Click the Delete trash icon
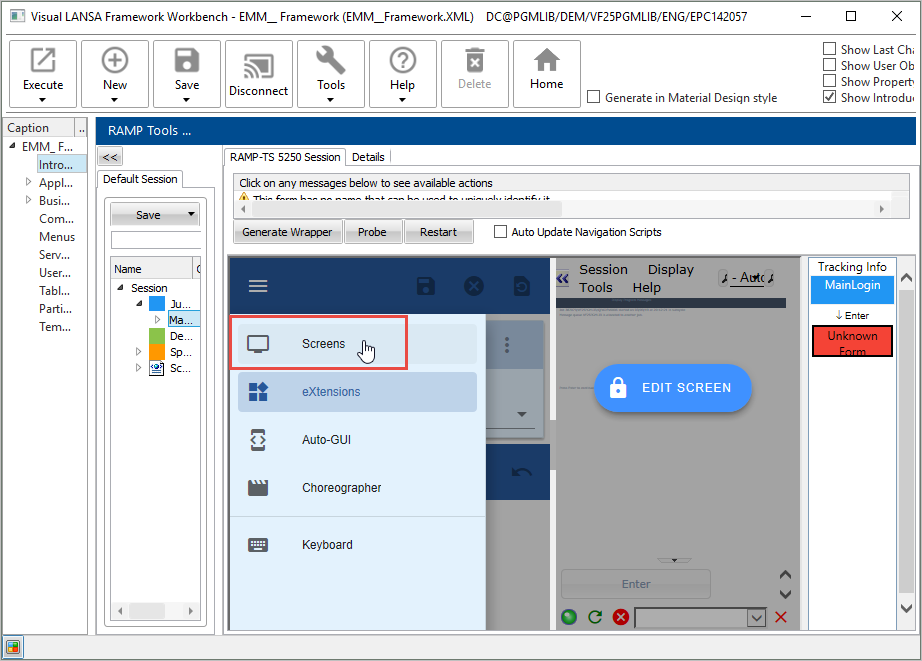This screenshot has height=661, width=922. [x=475, y=61]
